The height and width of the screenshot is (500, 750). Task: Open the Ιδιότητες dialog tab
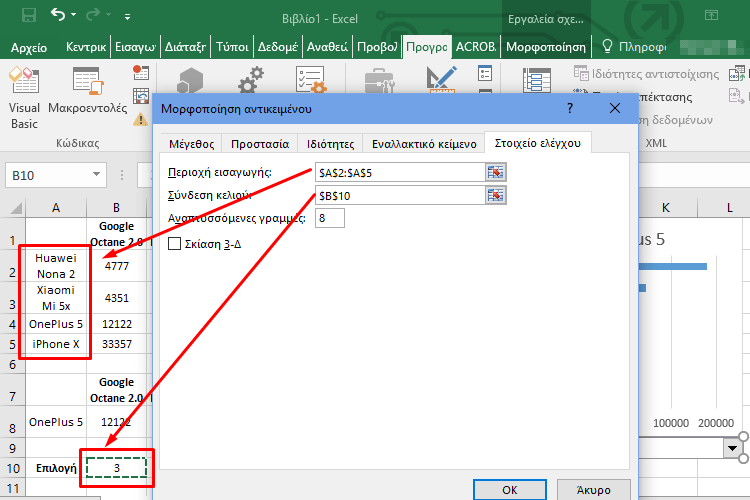(x=330, y=143)
